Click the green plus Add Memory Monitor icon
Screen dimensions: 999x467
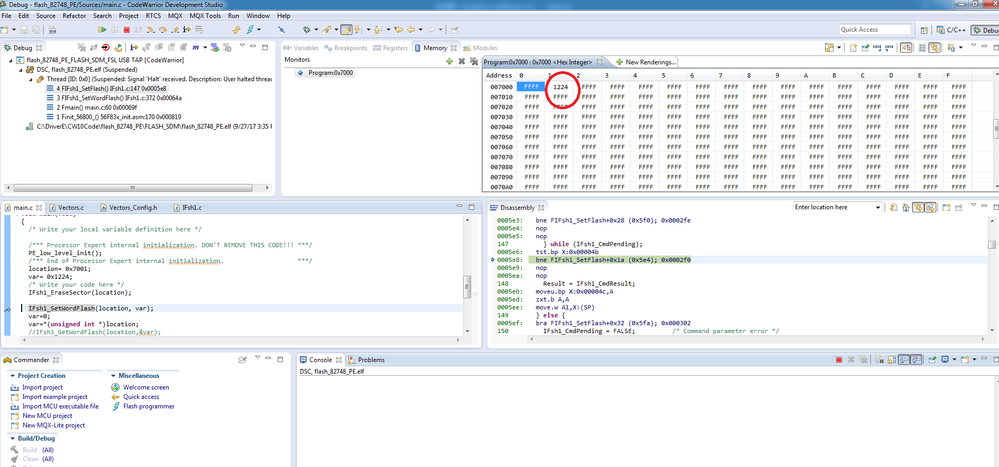448,61
